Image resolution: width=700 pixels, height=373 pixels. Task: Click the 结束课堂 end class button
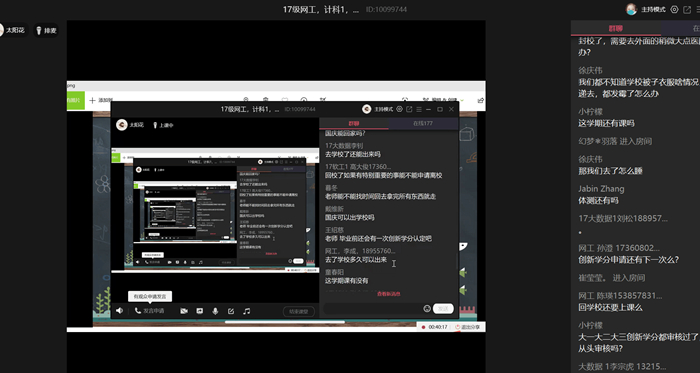coord(299,311)
